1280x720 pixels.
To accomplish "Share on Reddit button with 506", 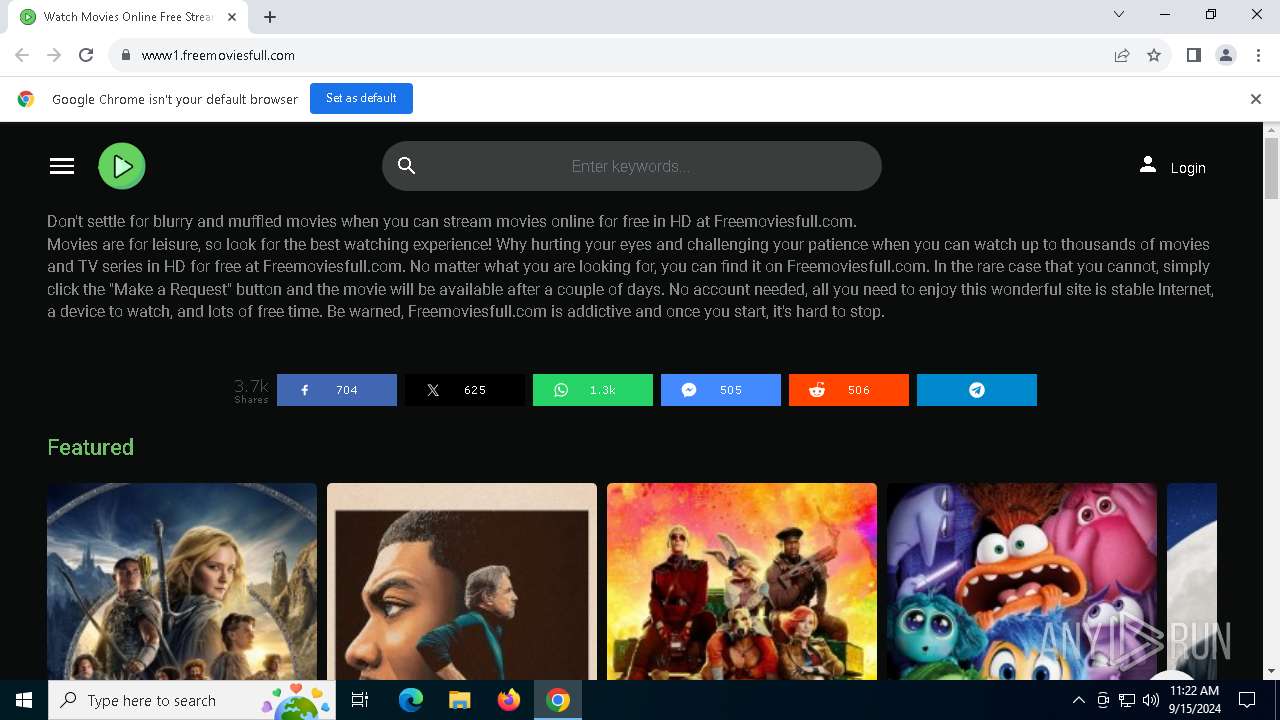I will (x=849, y=390).
